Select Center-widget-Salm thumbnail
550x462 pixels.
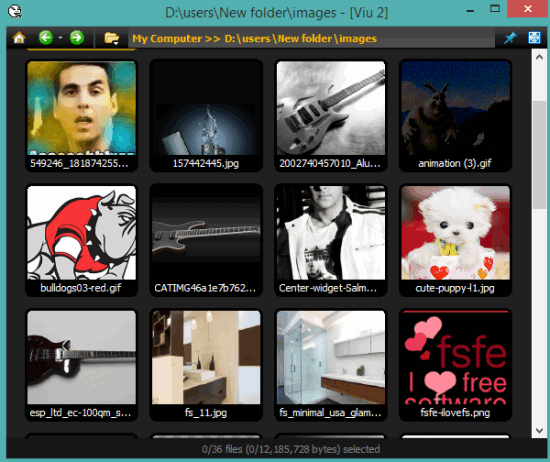[330, 240]
